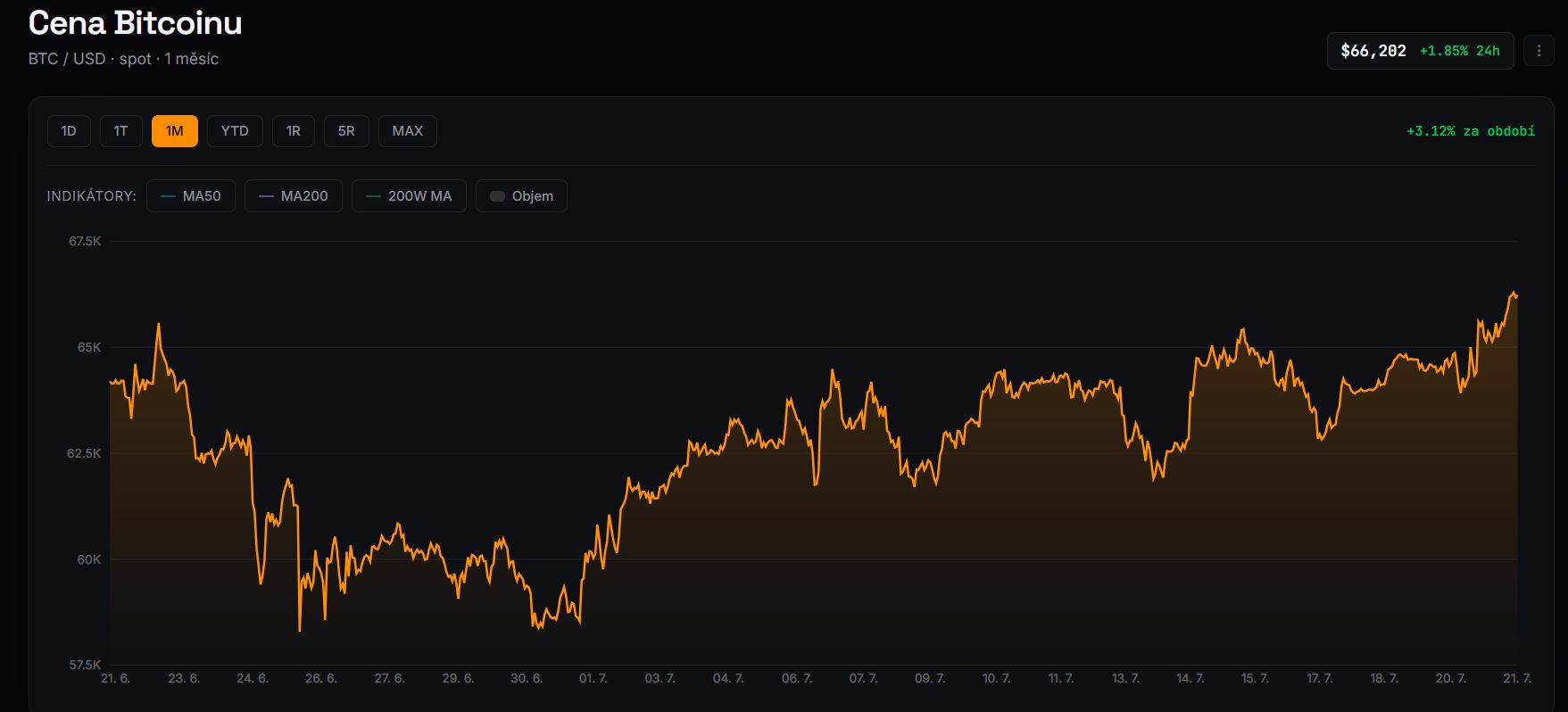1568x712 pixels.
Task: Click the 21. 7. date label
Action: coord(1517,678)
